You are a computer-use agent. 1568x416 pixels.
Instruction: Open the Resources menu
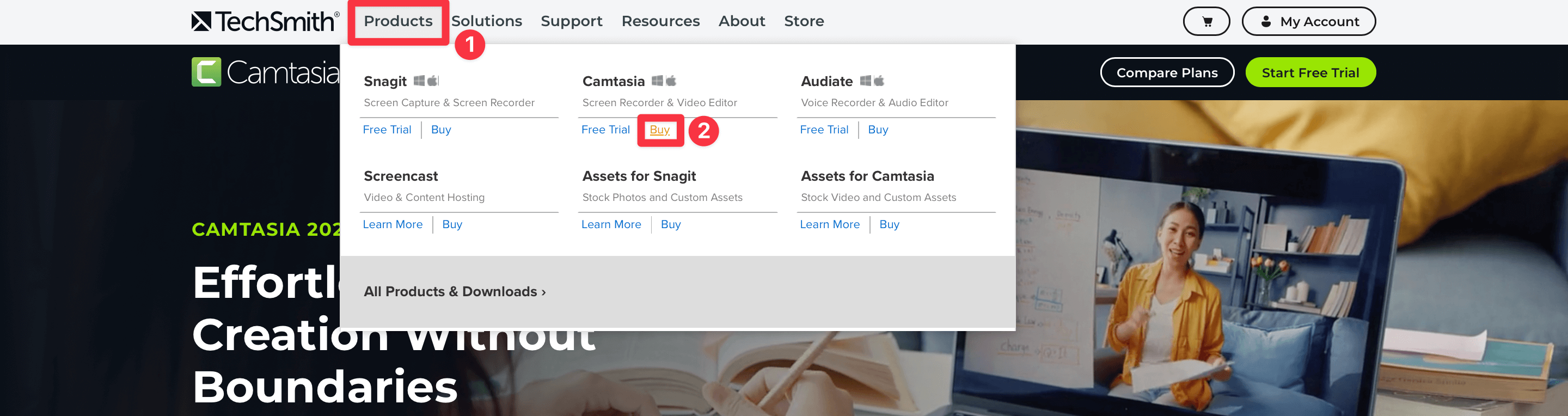pos(660,21)
